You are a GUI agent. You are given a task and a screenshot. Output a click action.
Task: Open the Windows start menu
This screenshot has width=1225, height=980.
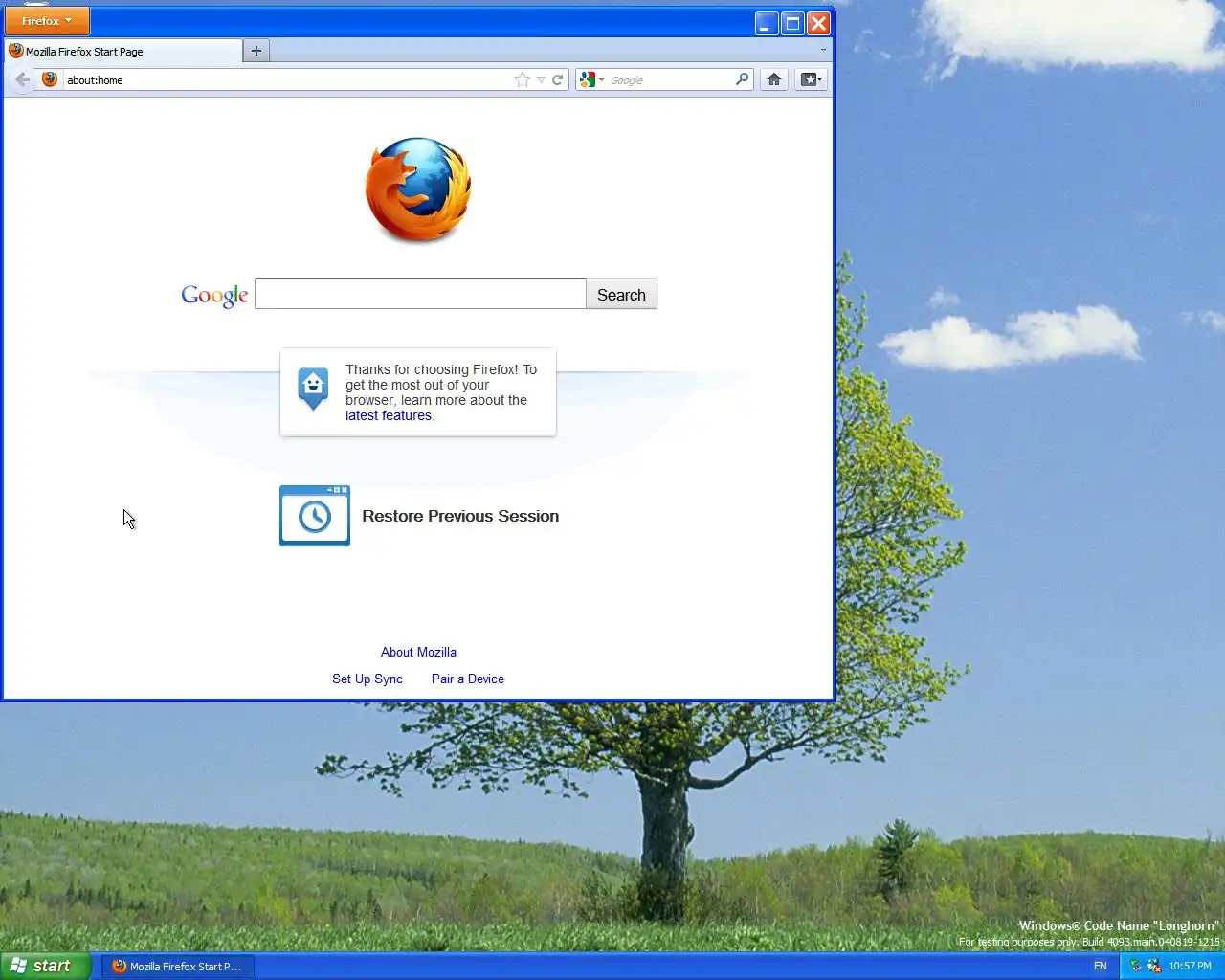pos(45,966)
